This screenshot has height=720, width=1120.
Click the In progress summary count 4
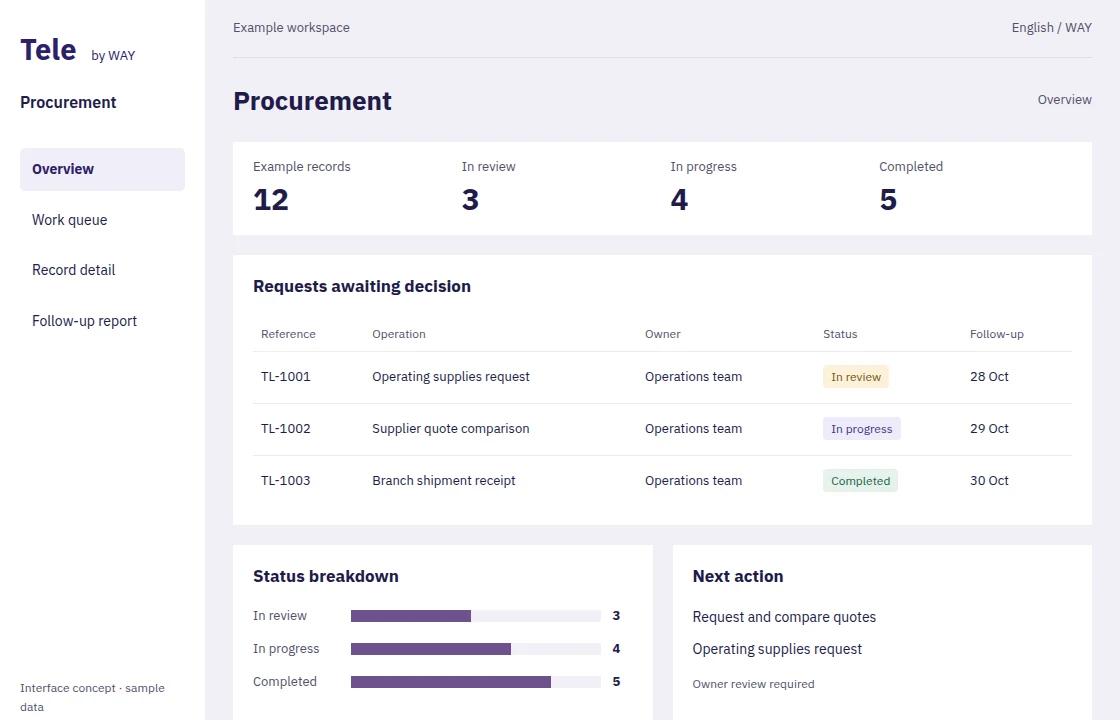pyautogui.click(x=679, y=200)
